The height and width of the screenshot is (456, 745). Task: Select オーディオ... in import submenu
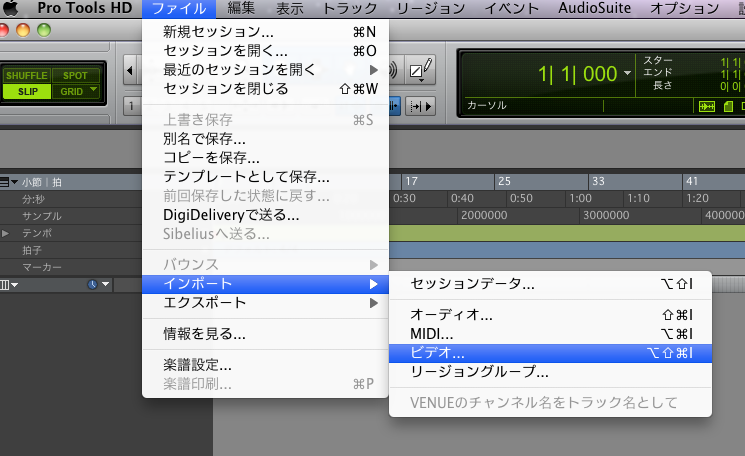550,314
